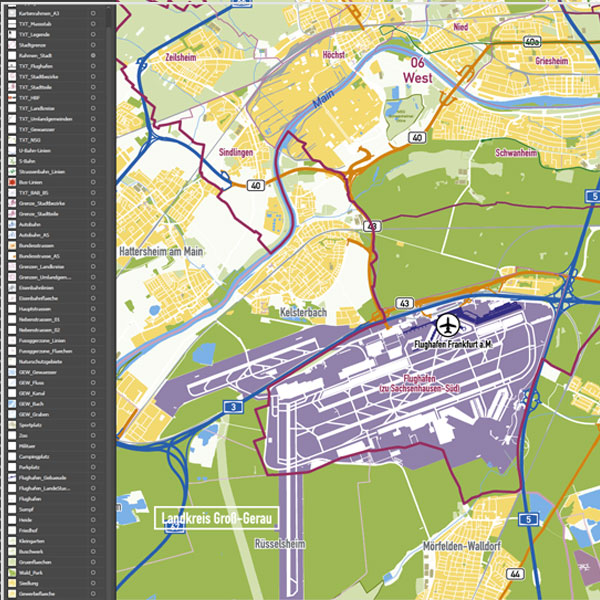Click target circle of Siedlung layer
600x600 pixels.
tap(93, 583)
